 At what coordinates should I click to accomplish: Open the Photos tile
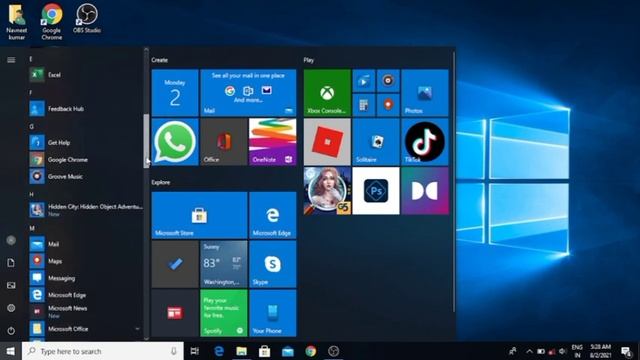424,93
